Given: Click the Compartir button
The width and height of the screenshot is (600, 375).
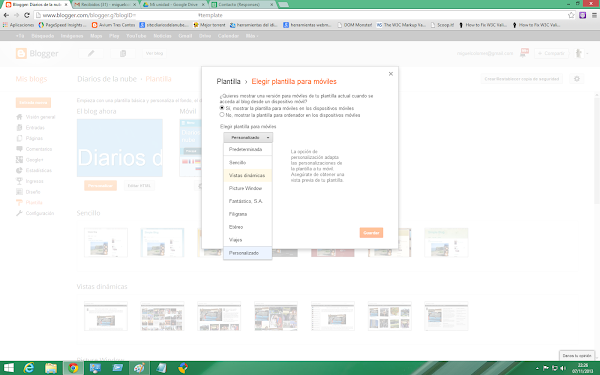Looking at the screenshot, I should pyautogui.click(x=551, y=54).
